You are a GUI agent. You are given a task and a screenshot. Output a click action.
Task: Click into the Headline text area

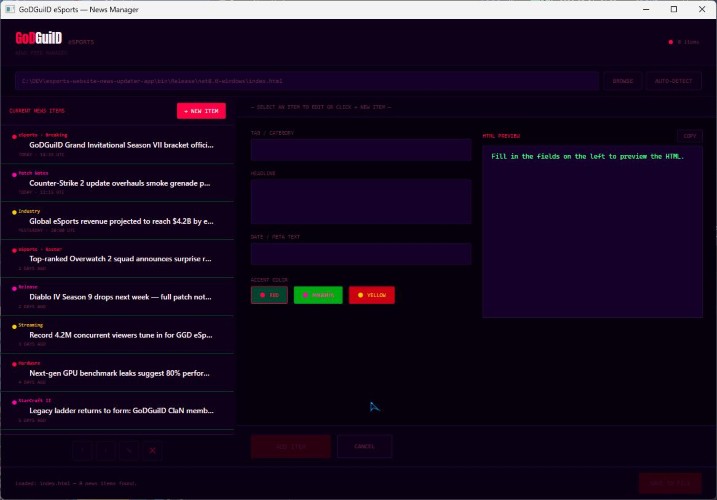coord(361,202)
